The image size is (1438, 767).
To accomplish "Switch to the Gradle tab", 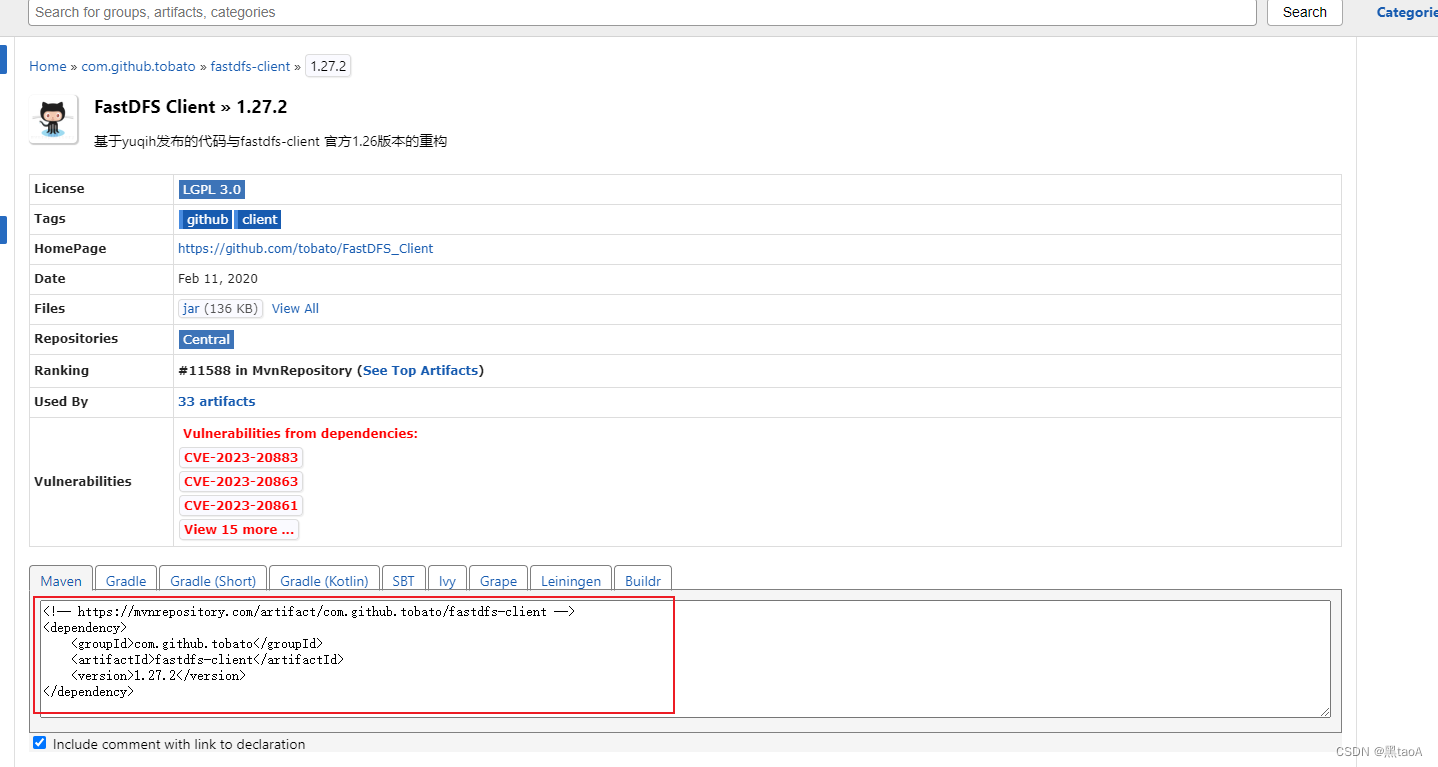I will pyautogui.click(x=126, y=580).
